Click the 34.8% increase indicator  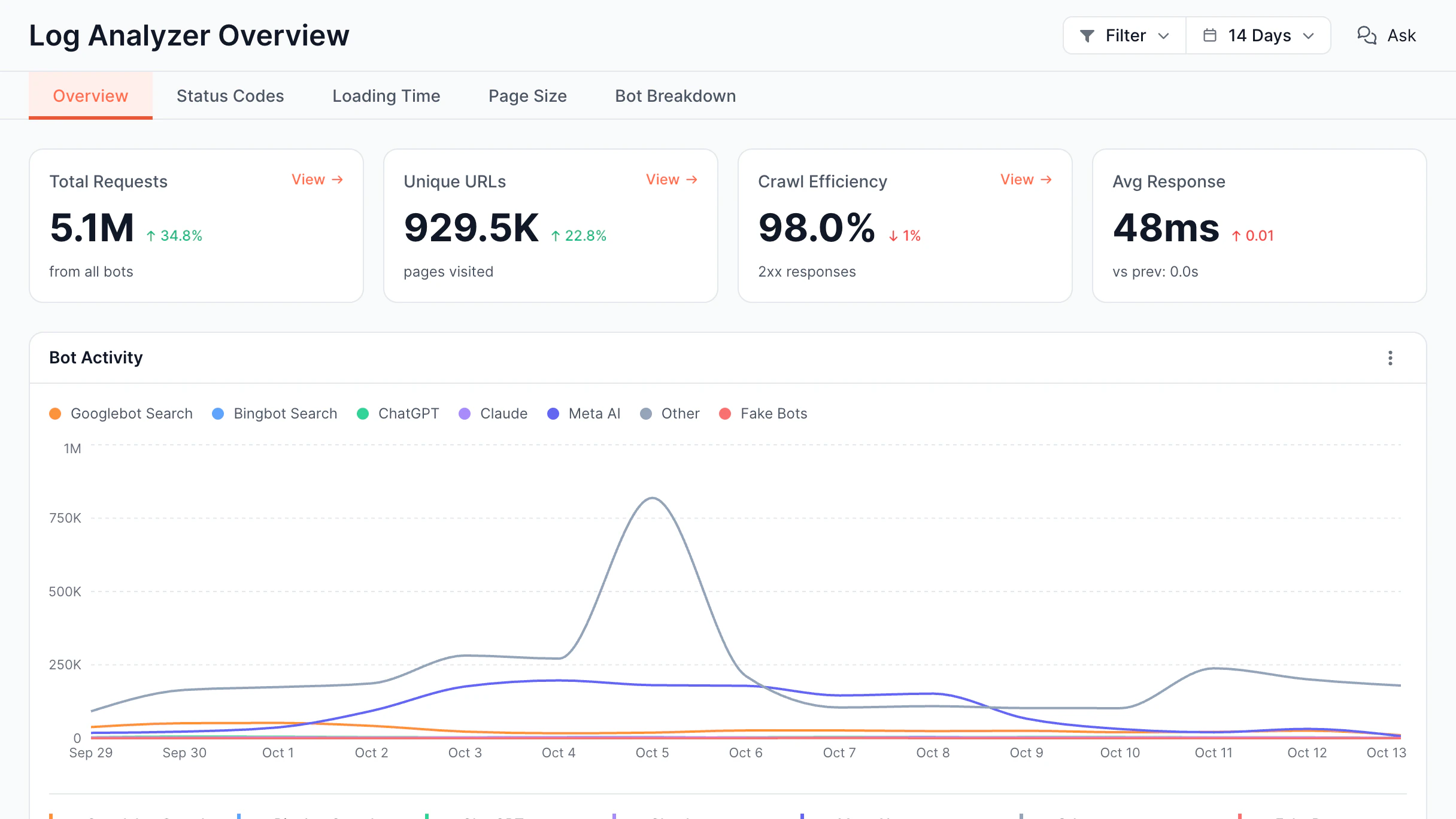pos(174,236)
